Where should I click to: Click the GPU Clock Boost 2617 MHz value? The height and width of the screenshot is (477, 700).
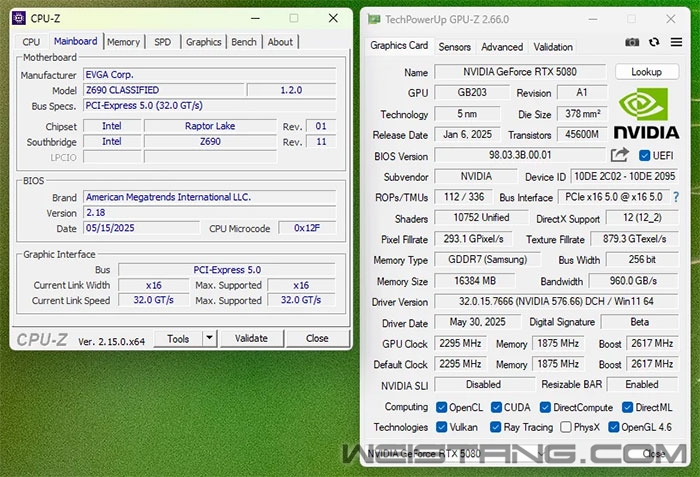652,343
